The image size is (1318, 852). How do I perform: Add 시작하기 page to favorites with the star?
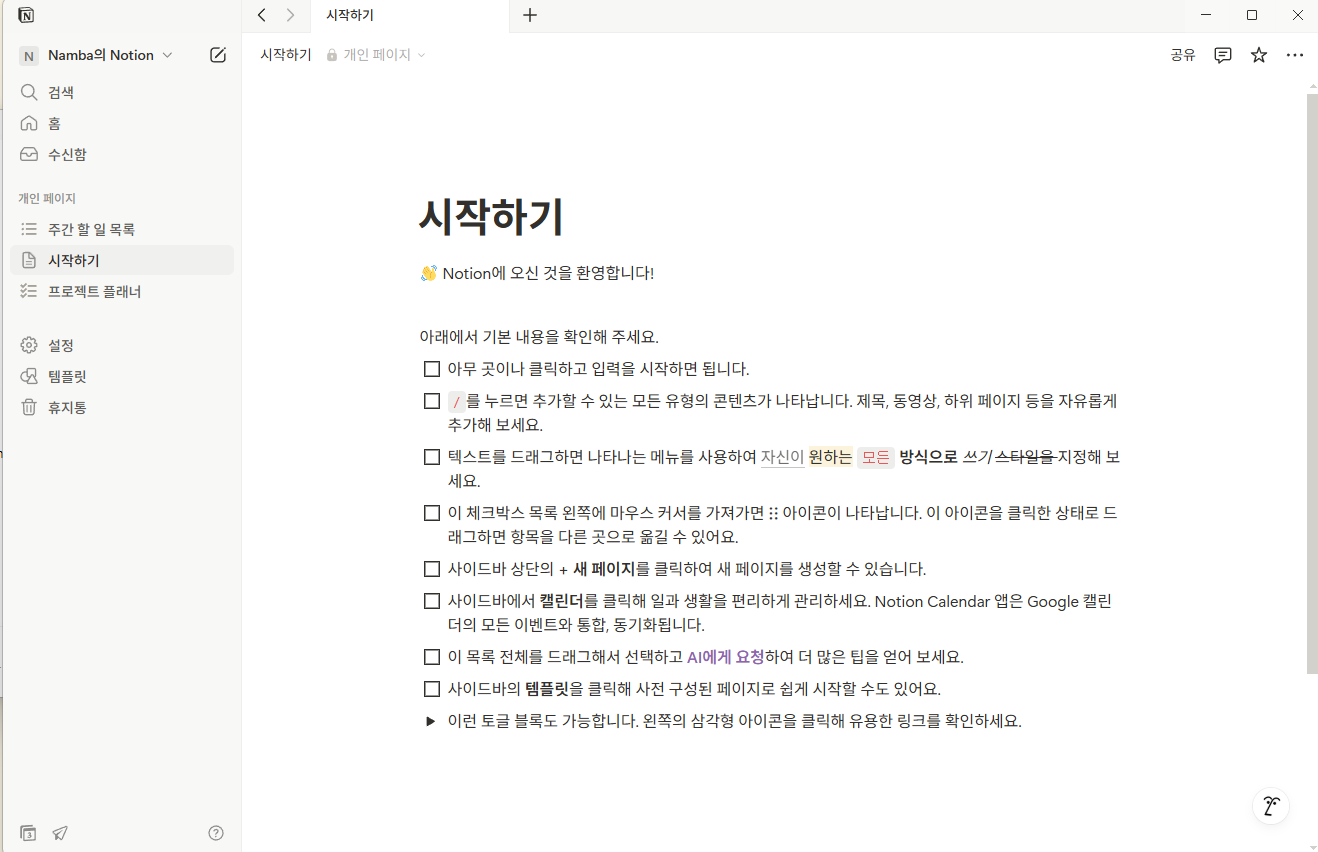click(x=1258, y=55)
